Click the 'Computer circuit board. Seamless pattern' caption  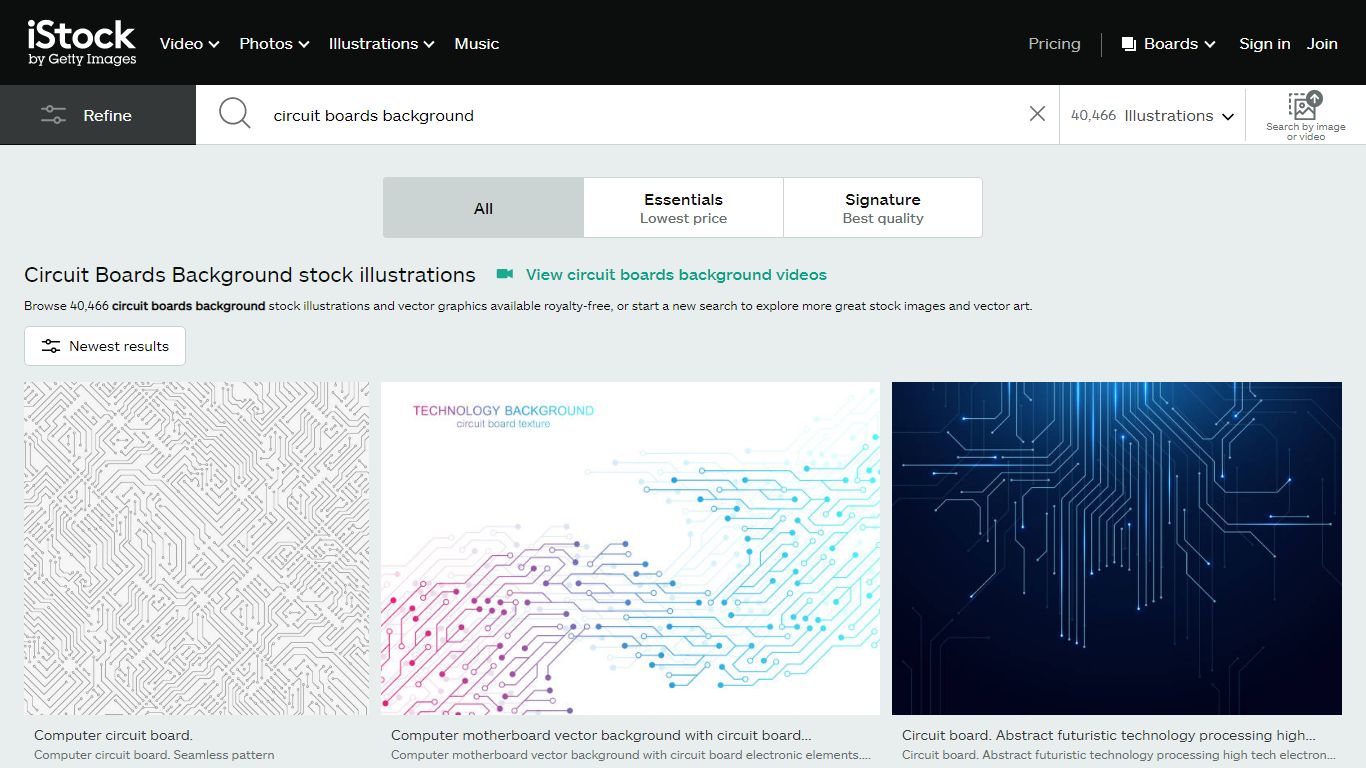point(154,755)
